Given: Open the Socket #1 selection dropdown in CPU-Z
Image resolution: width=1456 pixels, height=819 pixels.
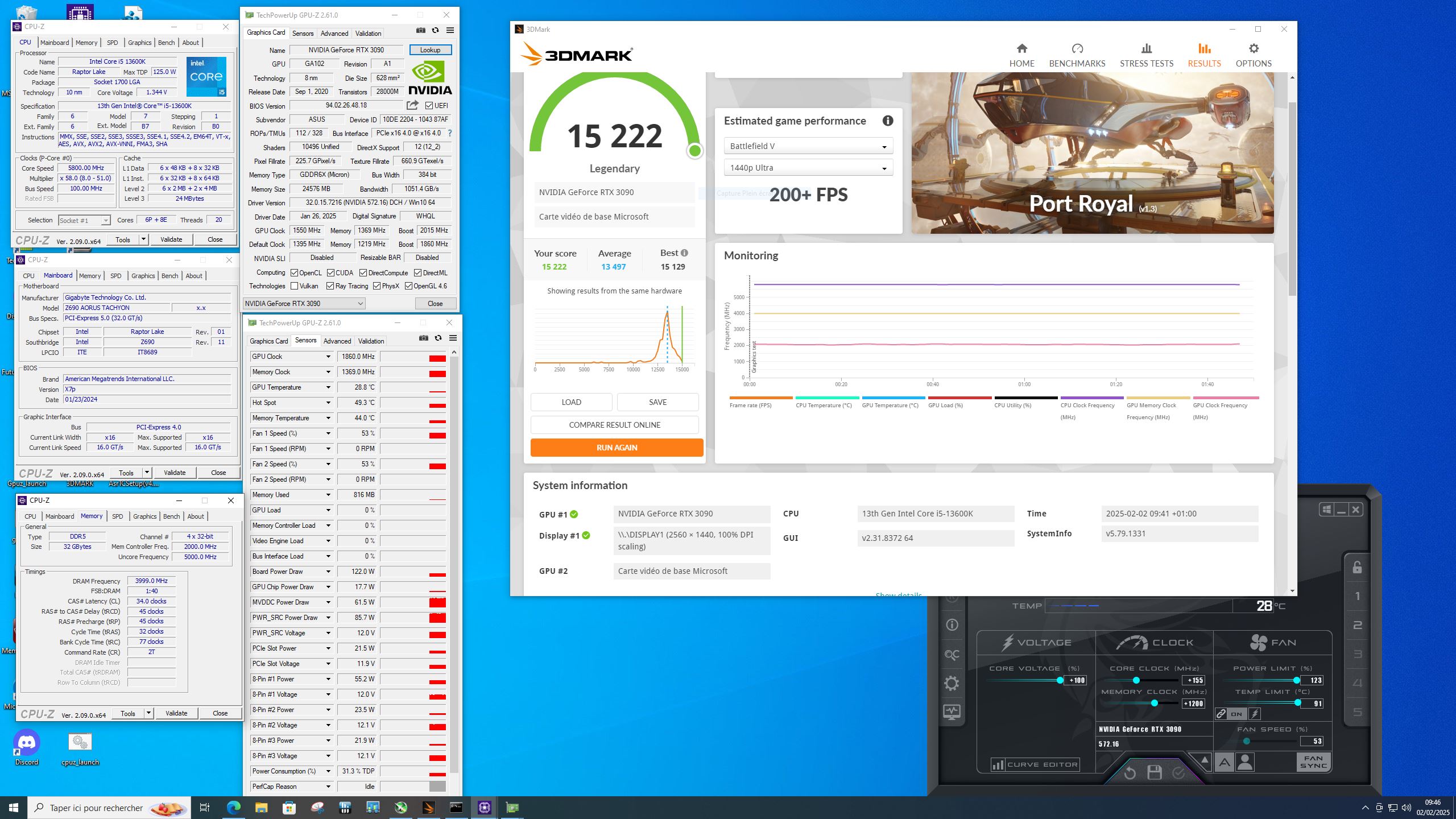Looking at the screenshot, I should (x=84, y=221).
